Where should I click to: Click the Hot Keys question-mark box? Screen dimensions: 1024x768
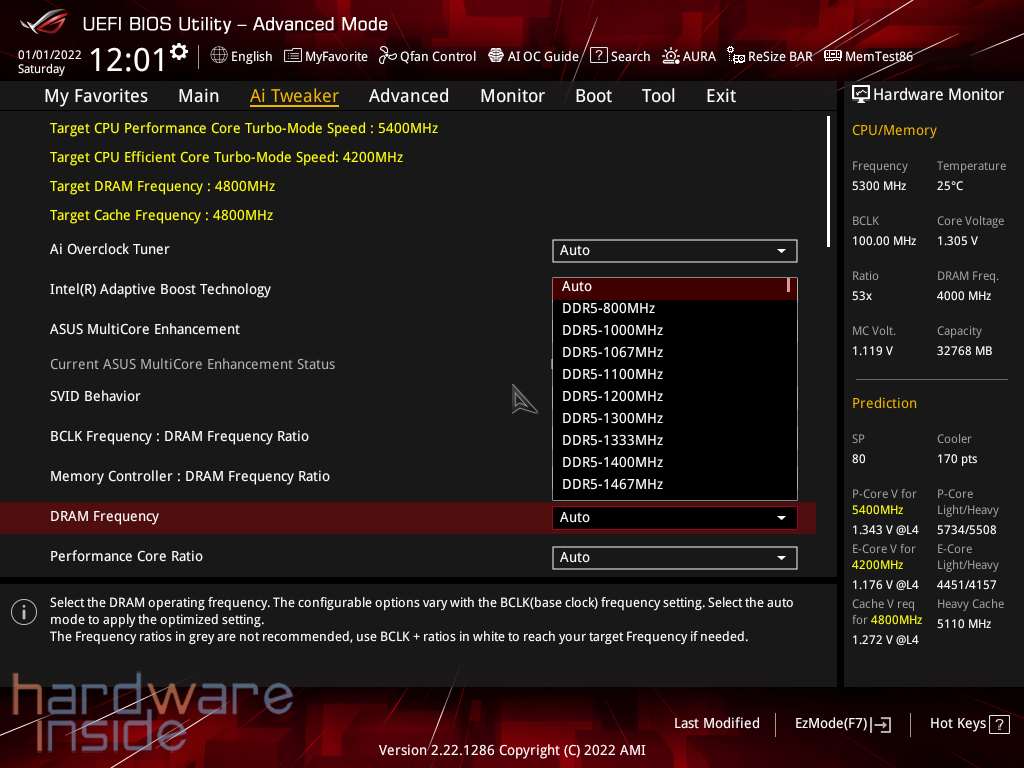[999, 724]
